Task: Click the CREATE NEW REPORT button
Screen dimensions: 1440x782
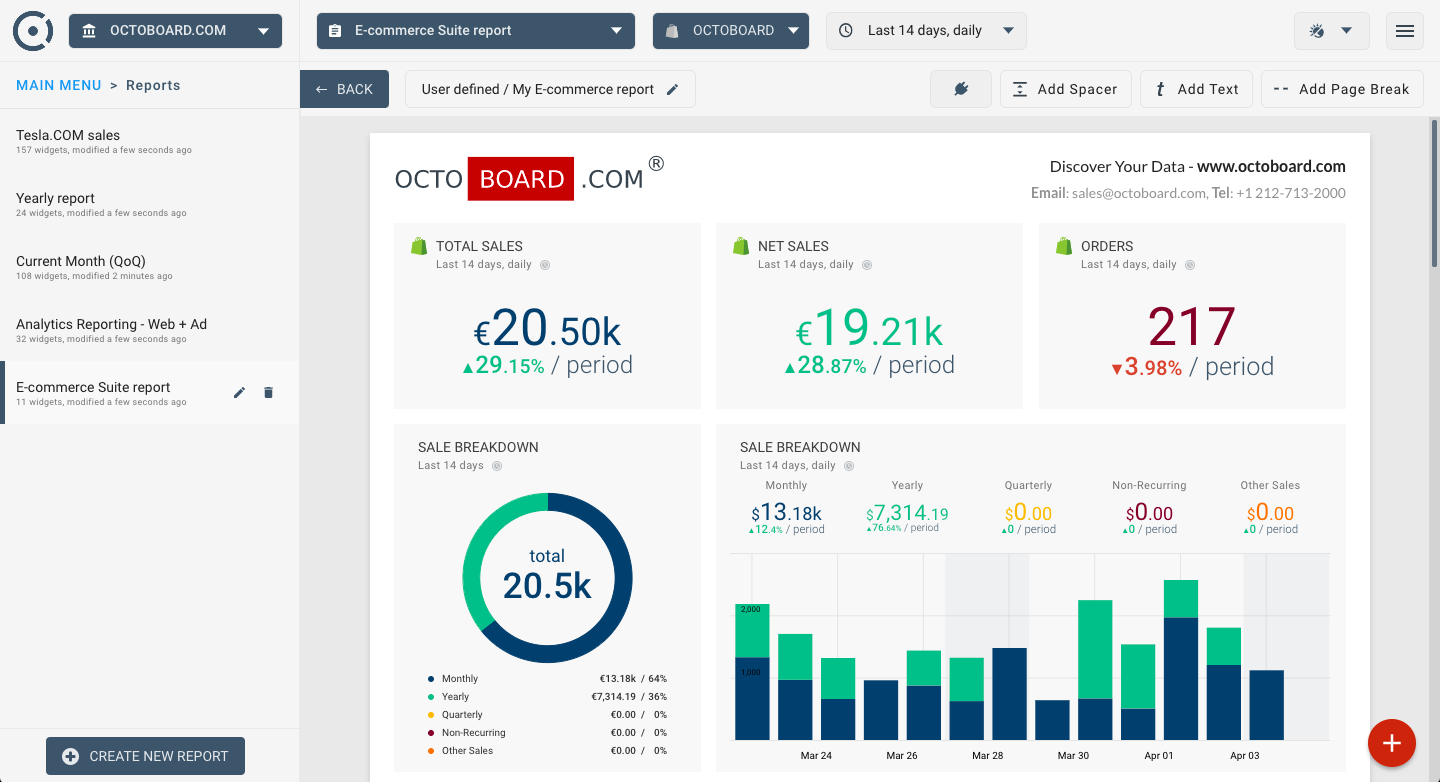Action: tap(145, 756)
